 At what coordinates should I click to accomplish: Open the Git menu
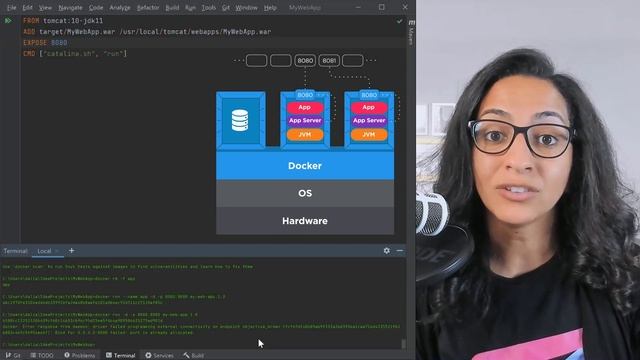(226, 7)
